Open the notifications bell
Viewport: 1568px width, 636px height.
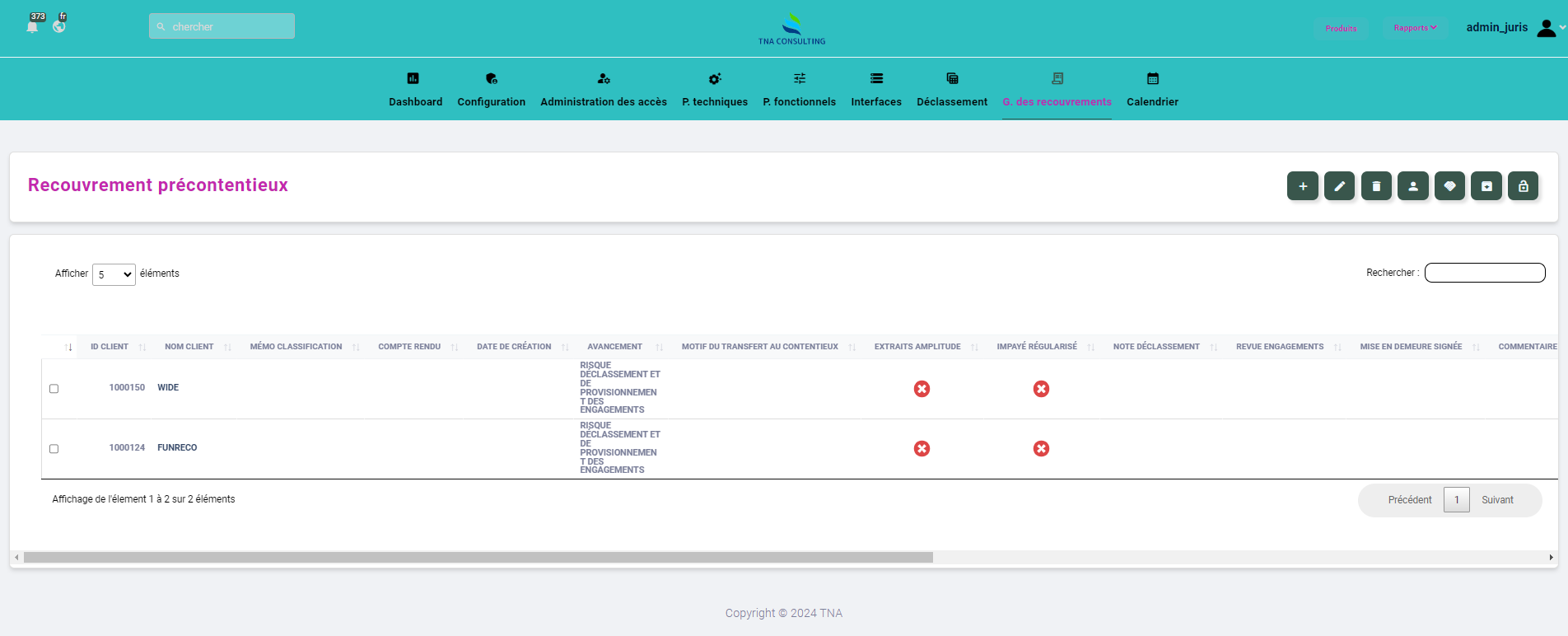pos(33,26)
